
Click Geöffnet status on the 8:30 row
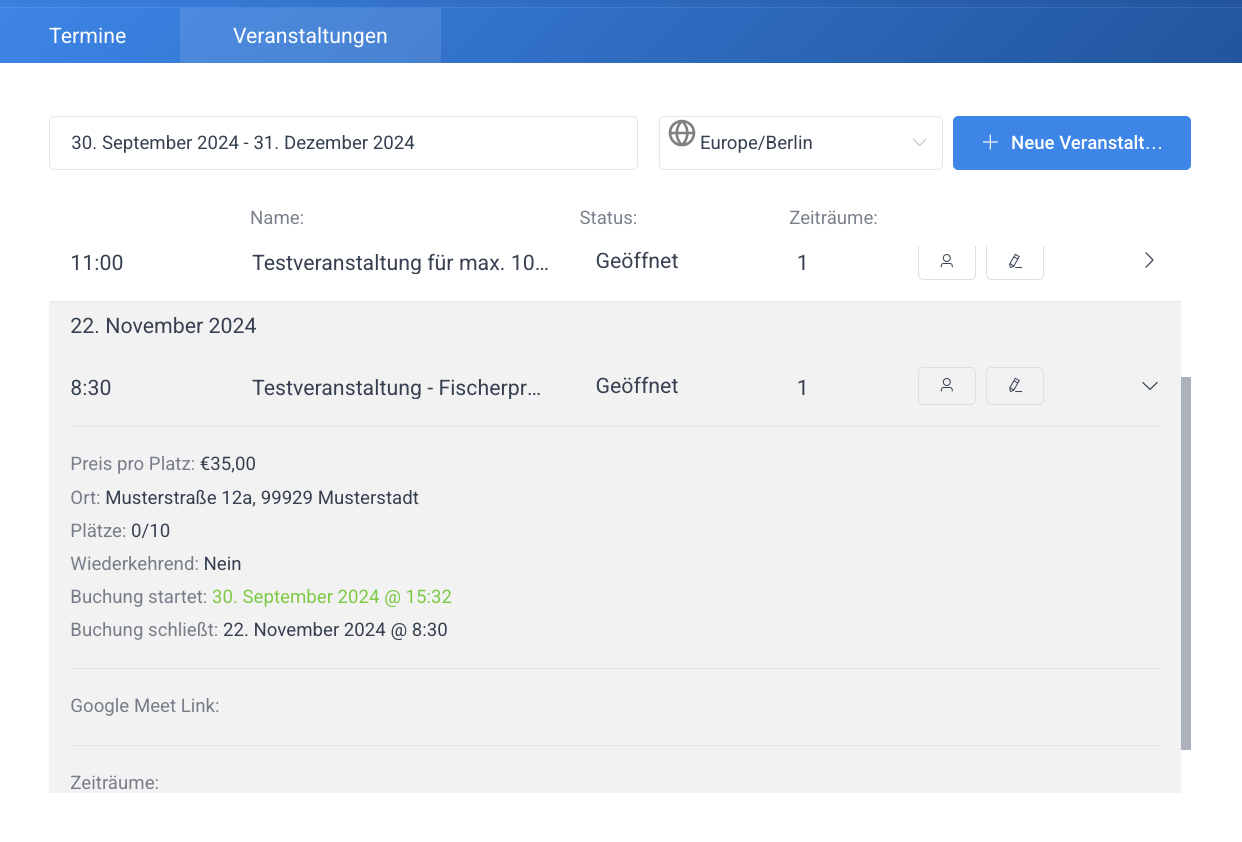[637, 386]
